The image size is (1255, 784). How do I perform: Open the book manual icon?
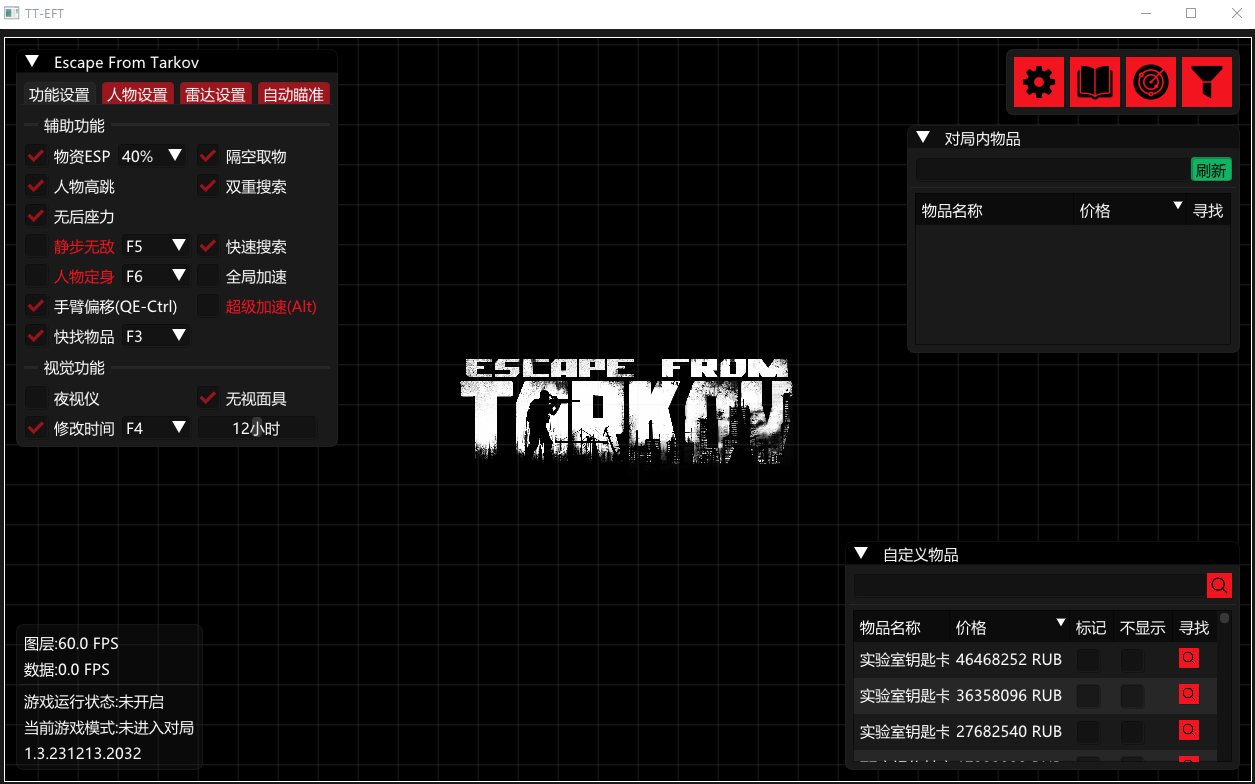point(1095,82)
